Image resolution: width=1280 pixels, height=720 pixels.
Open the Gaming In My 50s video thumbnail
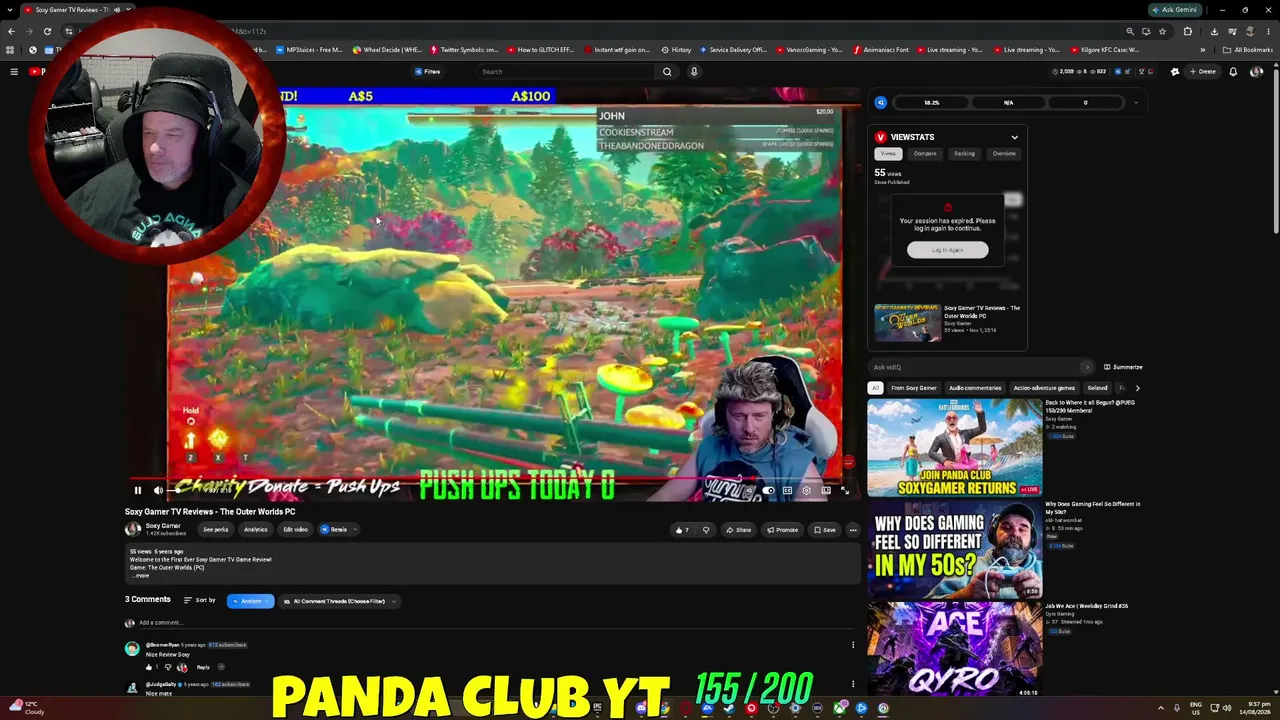click(955, 549)
